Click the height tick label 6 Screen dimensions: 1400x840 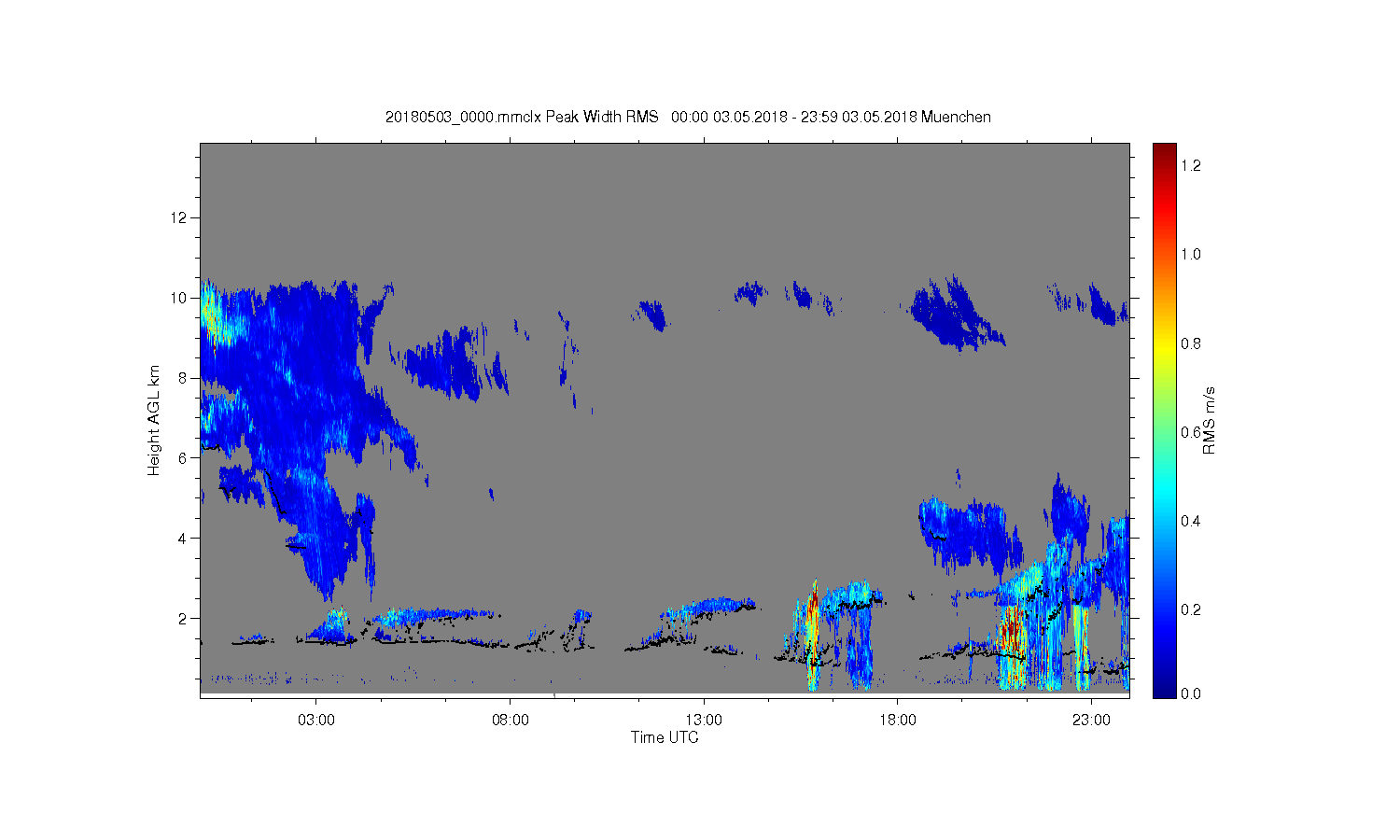(x=183, y=457)
